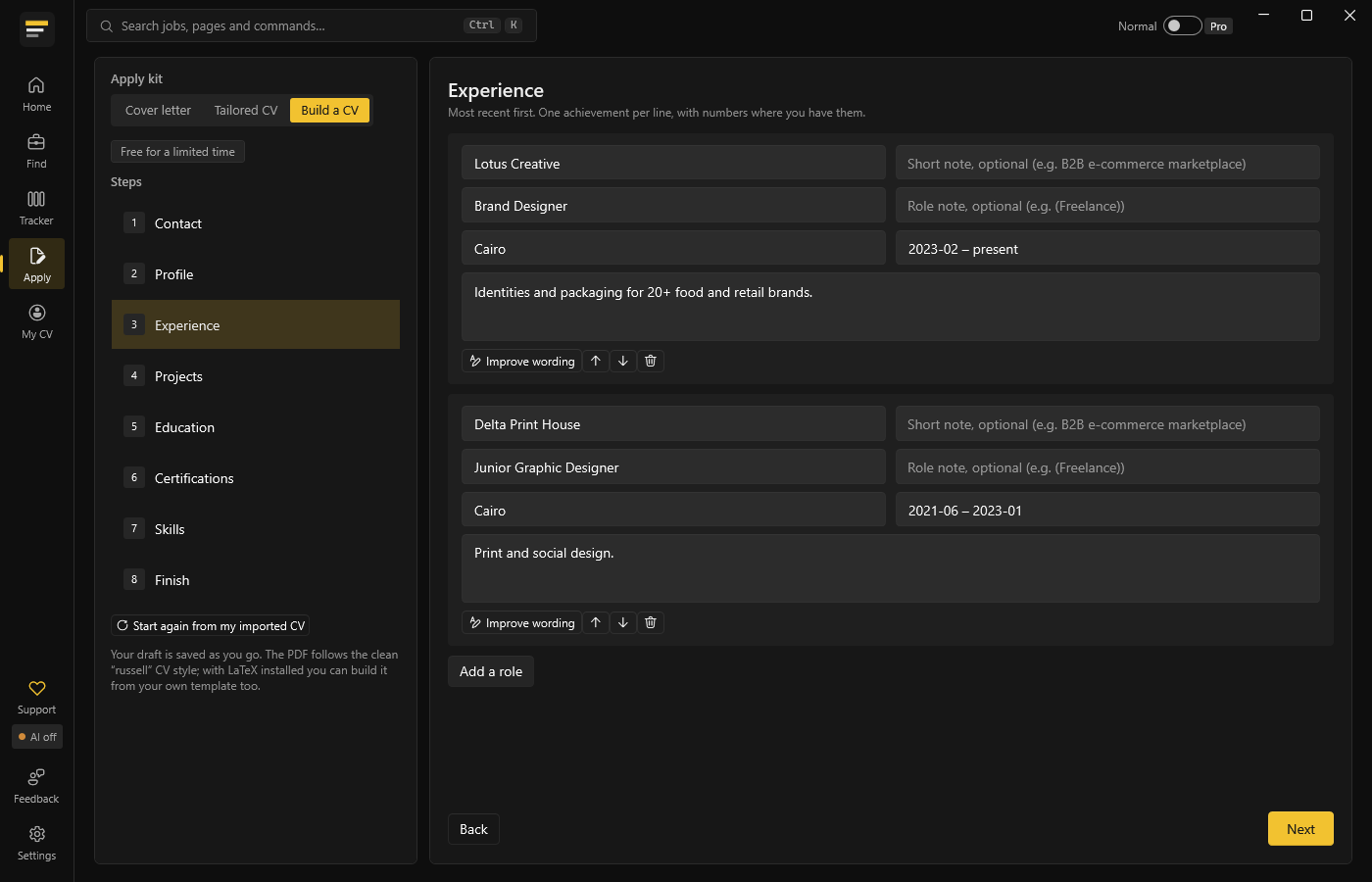Open the Home sidebar icon
Image resolution: width=1372 pixels, height=882 pixels.
click(x=36, y=94)
